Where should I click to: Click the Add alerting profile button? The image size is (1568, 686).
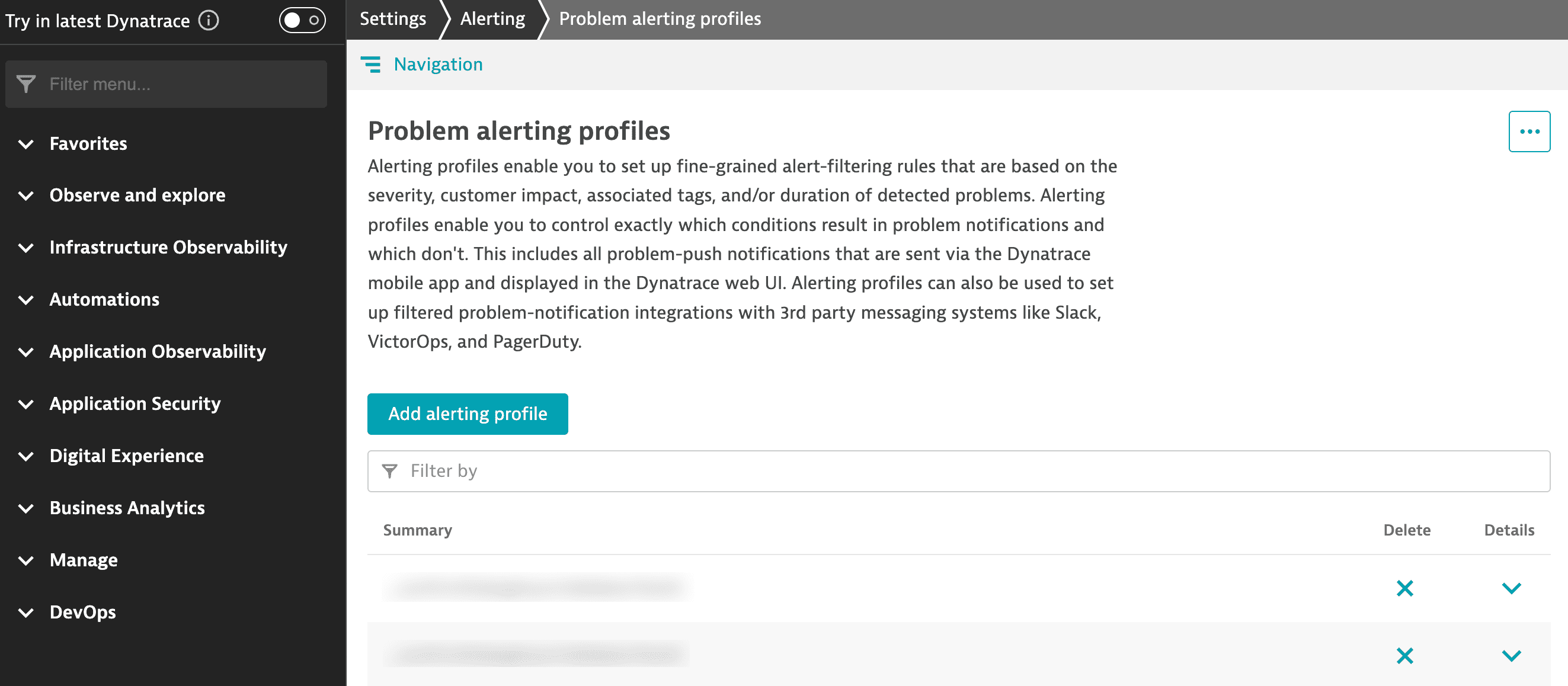[468, 413]
